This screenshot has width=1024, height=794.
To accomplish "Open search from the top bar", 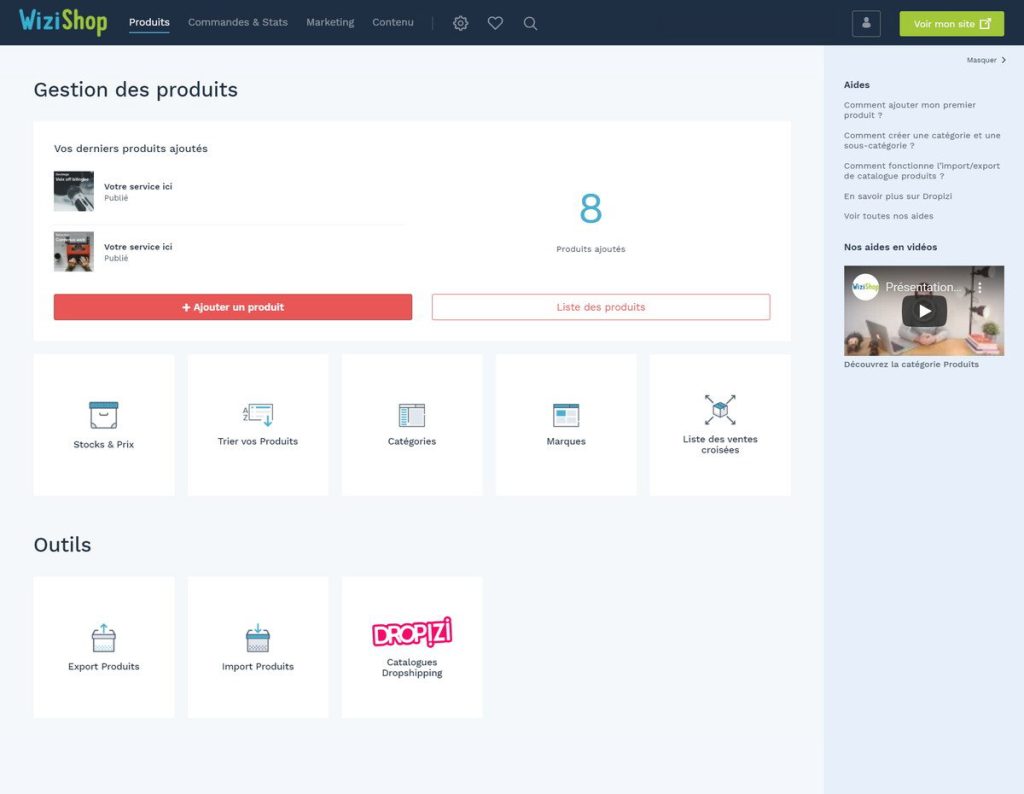I will point(530,22).
